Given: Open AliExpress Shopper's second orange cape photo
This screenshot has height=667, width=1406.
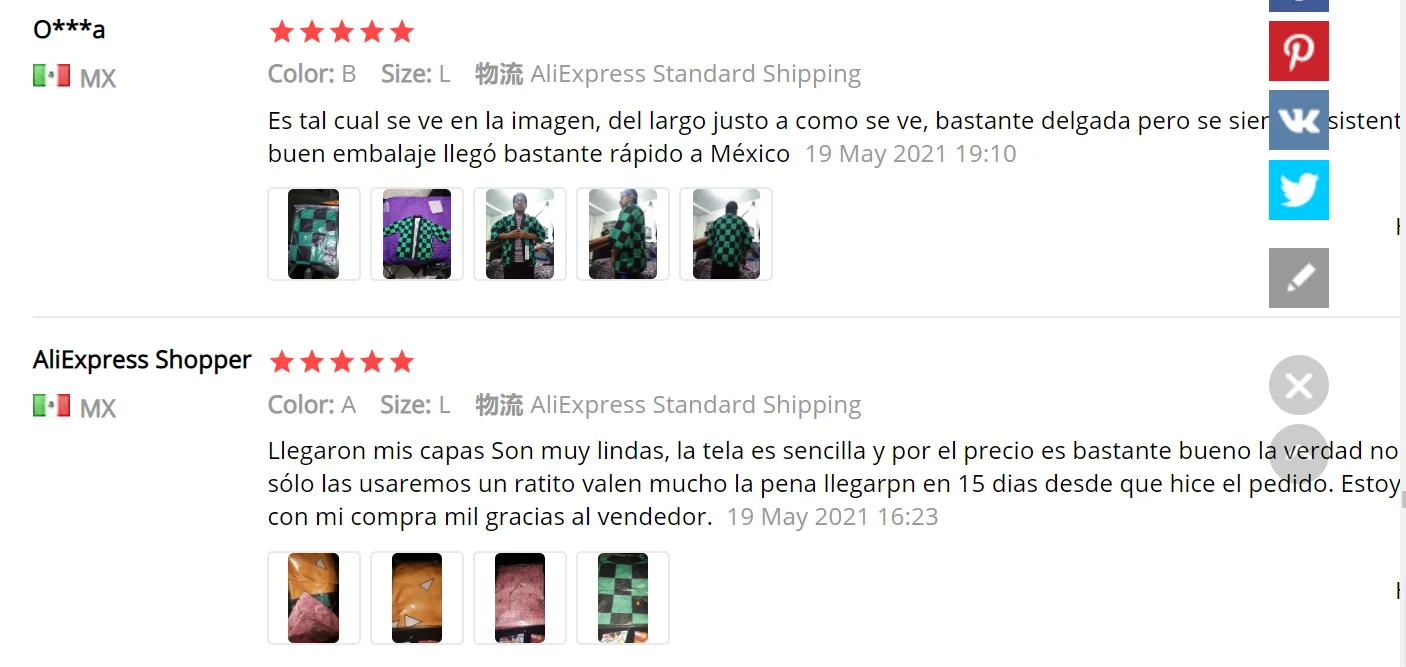Looking at the screenshot, I should tap(417, 598).
